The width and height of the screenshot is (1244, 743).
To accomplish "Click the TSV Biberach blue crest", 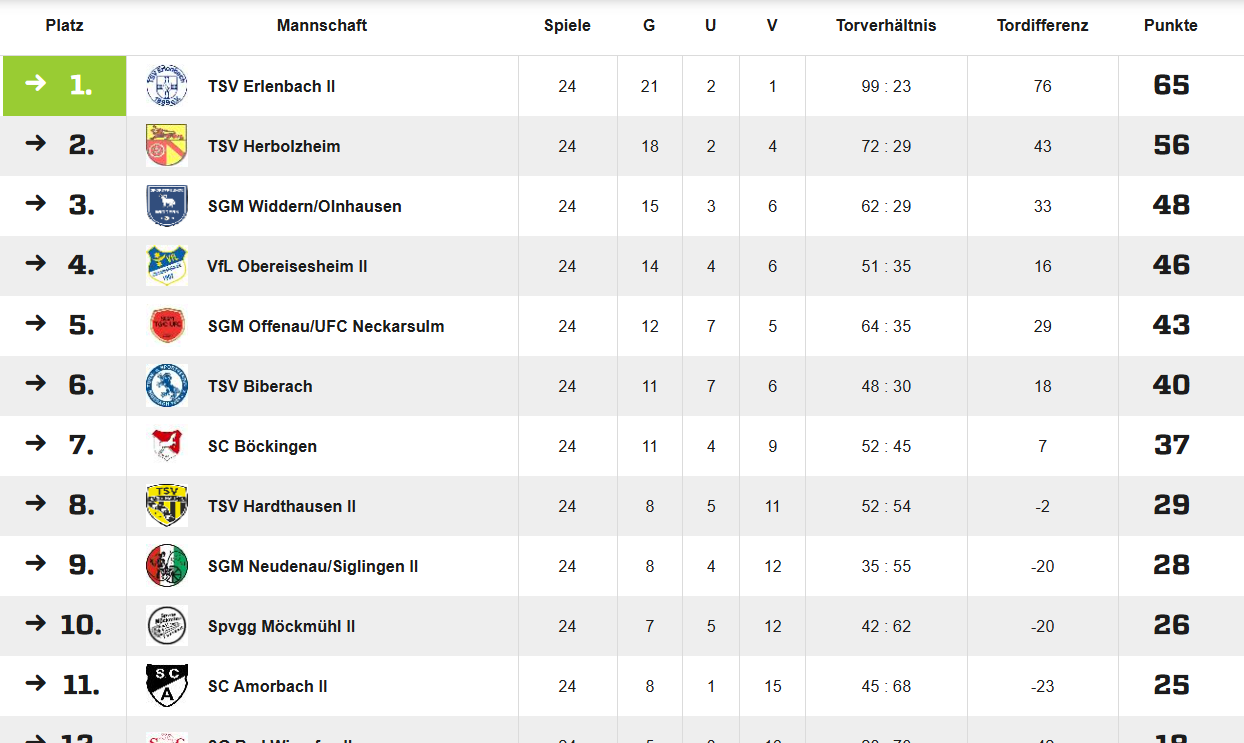I will [x=166, y=386].
